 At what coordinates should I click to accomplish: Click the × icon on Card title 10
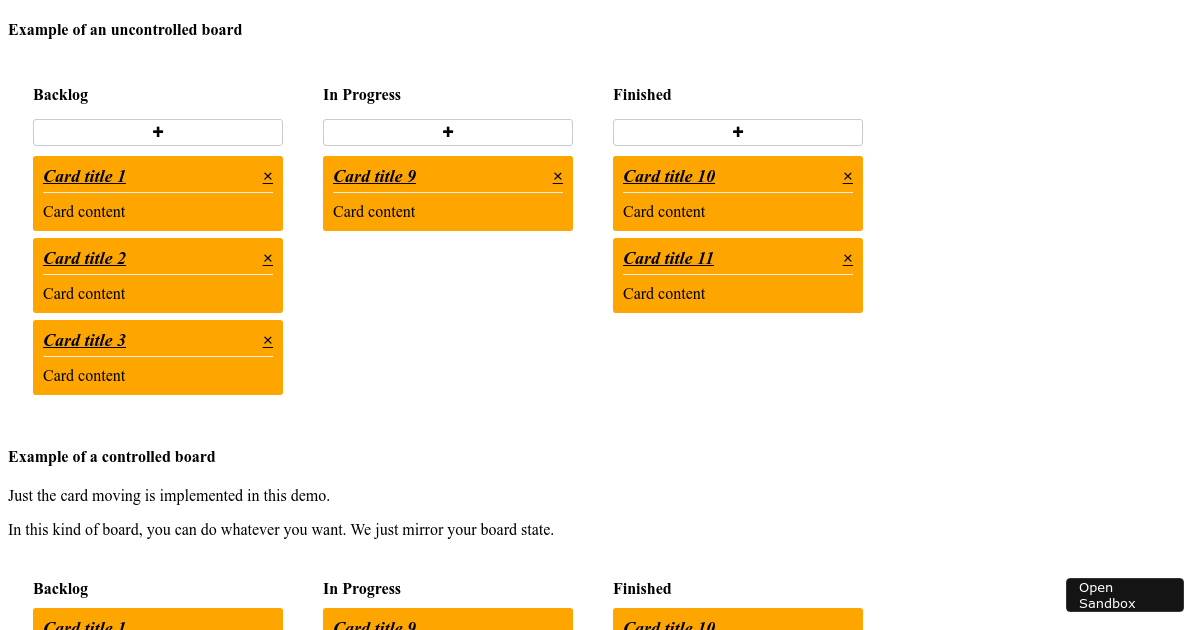847,176
